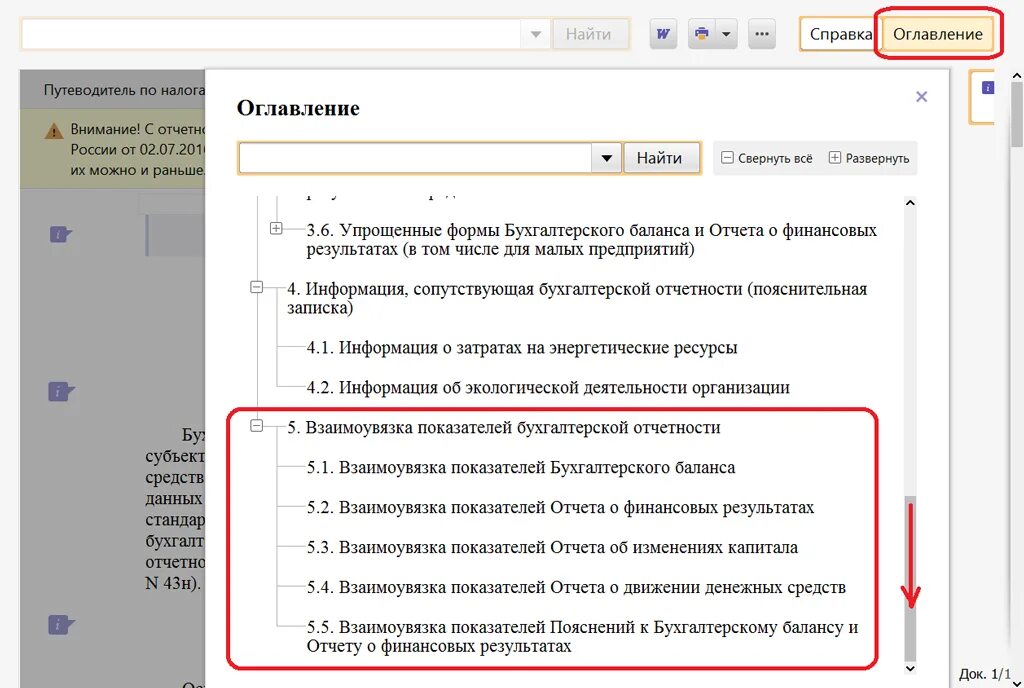Click contents list scroll down arrow
This screenshot has width=1024, height=688.
coord(910,668)
